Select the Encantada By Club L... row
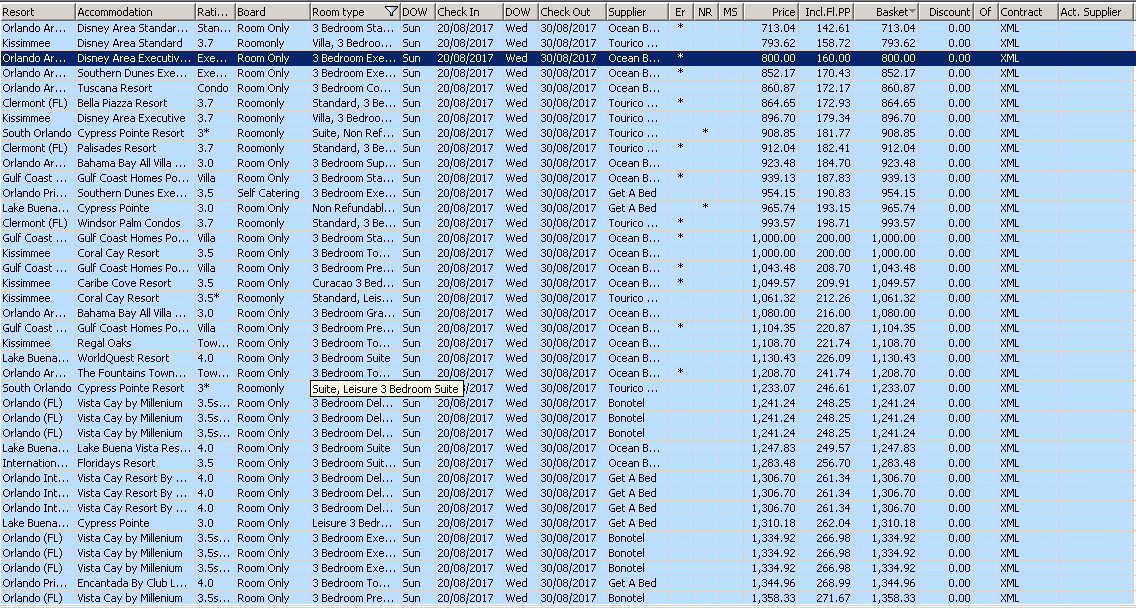The width and height of the screenshot is (1136, 608). [568, 583]
